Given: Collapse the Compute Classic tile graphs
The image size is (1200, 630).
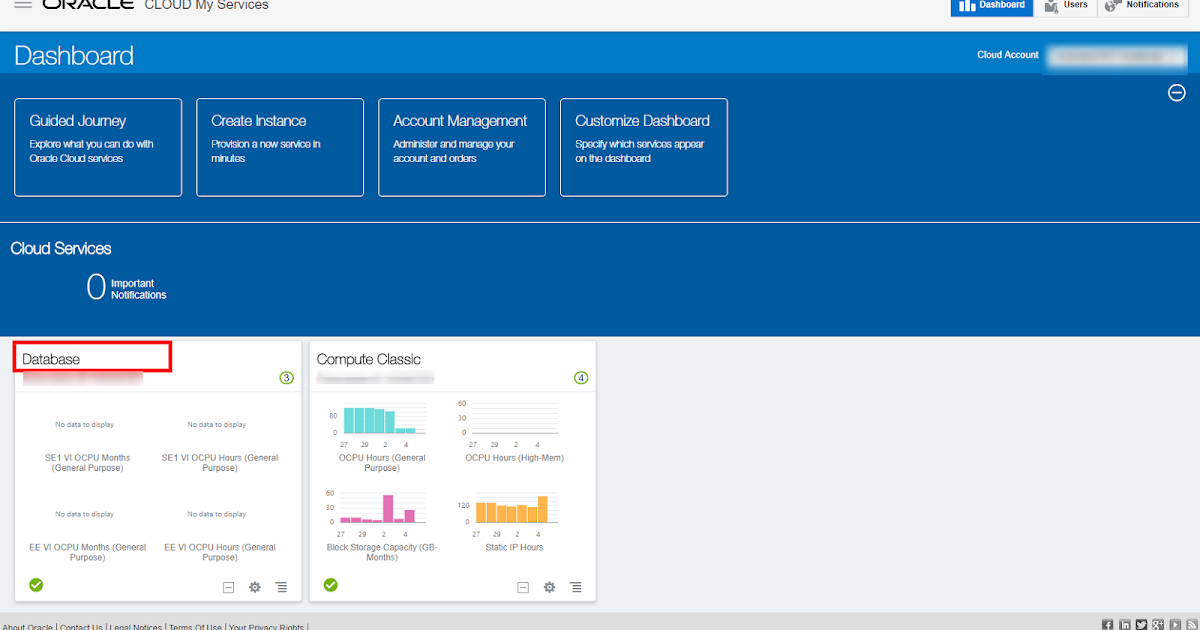Looking at the screenshot, I should (523, 587).
